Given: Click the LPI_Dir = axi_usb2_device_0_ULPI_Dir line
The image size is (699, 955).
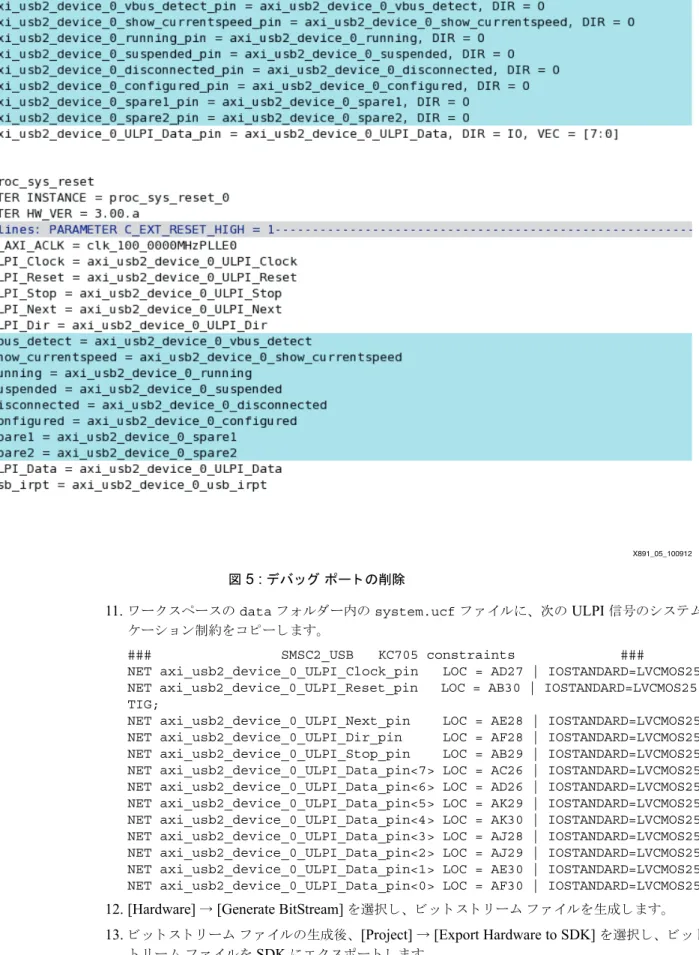Looking at the screenshot, I should point(133,325).
